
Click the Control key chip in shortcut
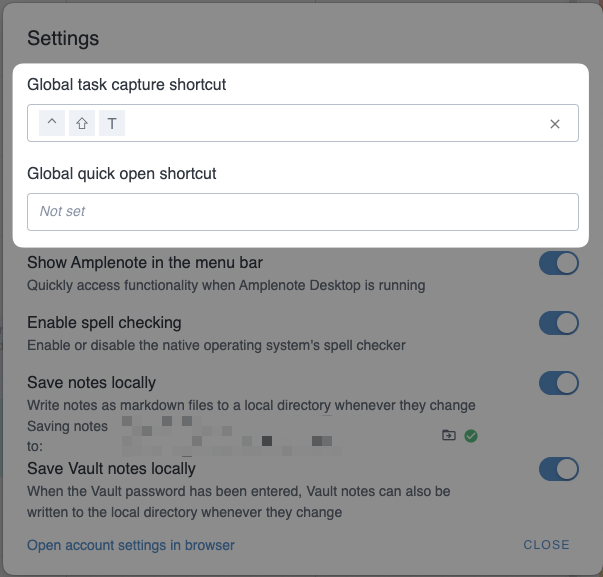click(x=52, y=124)
